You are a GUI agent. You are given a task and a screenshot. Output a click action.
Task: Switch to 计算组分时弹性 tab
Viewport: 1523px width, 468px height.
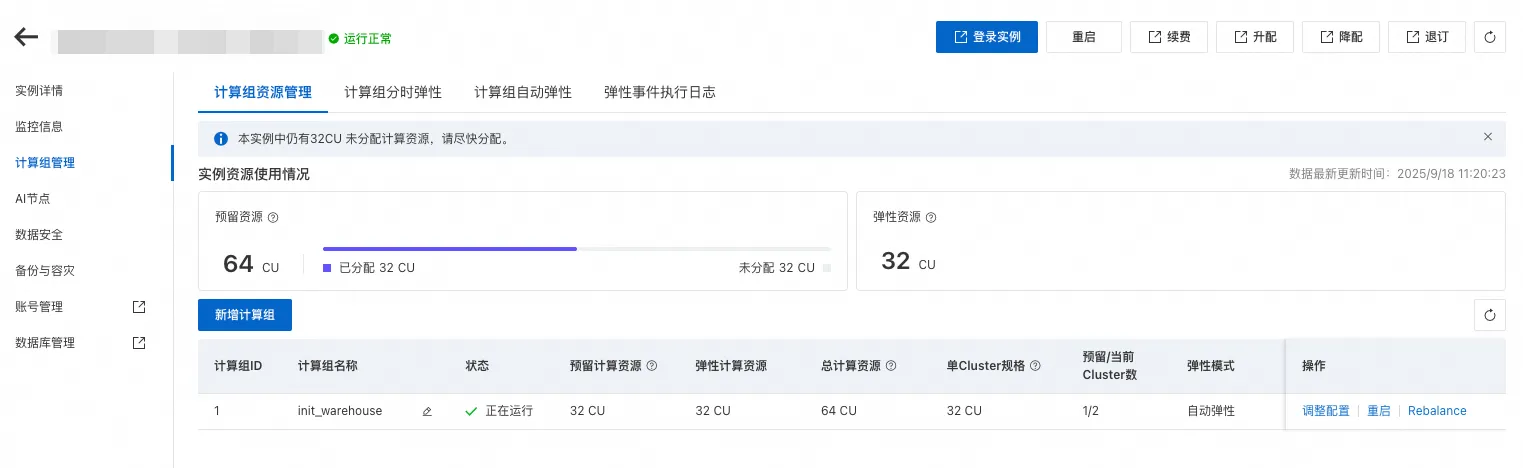(x=393, y=92)
